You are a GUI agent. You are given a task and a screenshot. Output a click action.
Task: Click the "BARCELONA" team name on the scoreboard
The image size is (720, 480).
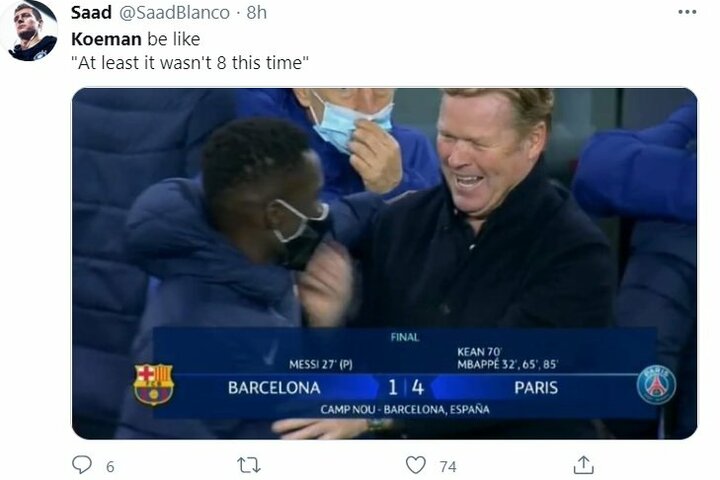click(x=274, y=387)
